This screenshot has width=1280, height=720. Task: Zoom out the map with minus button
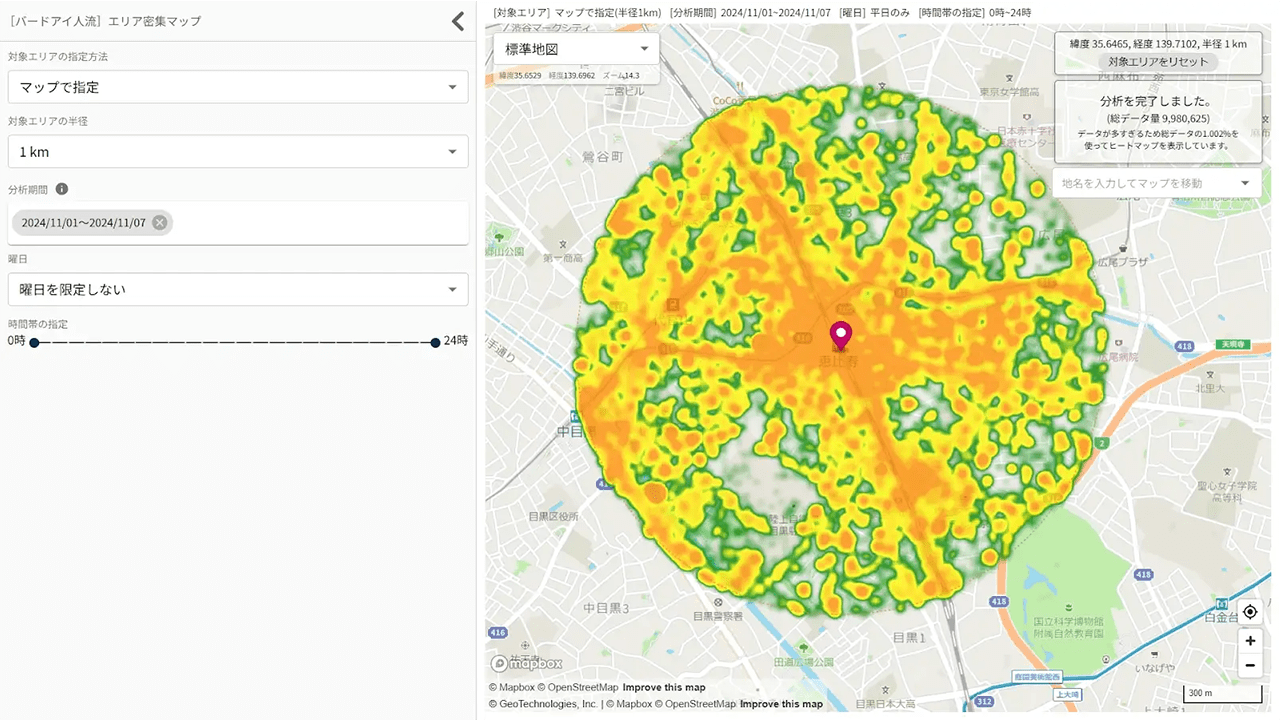(1249, 665)
